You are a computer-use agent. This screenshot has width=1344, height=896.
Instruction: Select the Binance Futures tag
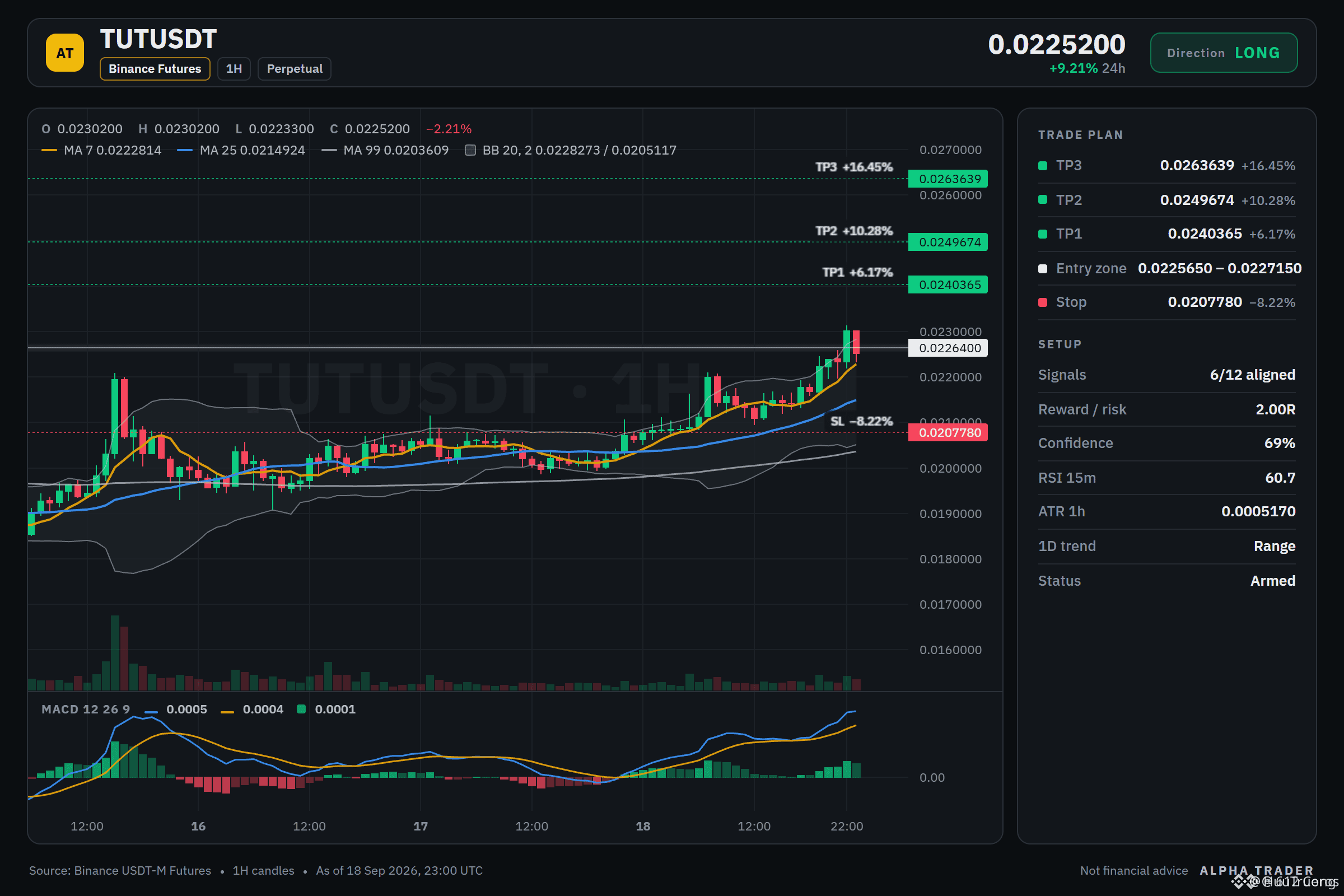coord(155,68)
